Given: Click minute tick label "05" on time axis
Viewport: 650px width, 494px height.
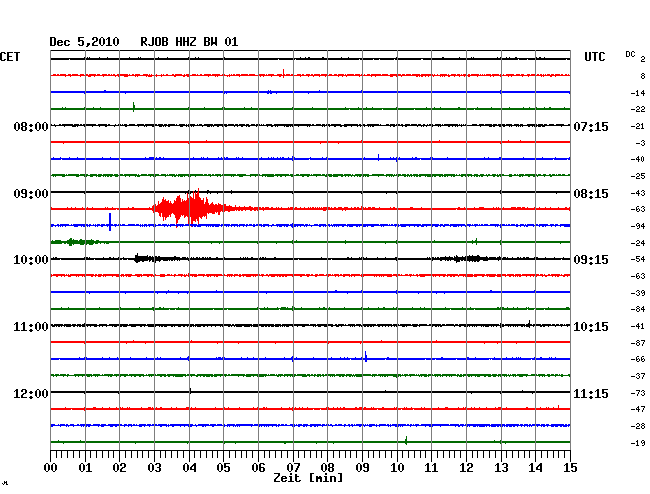Looking at the screenshot, I should point(223,467).
